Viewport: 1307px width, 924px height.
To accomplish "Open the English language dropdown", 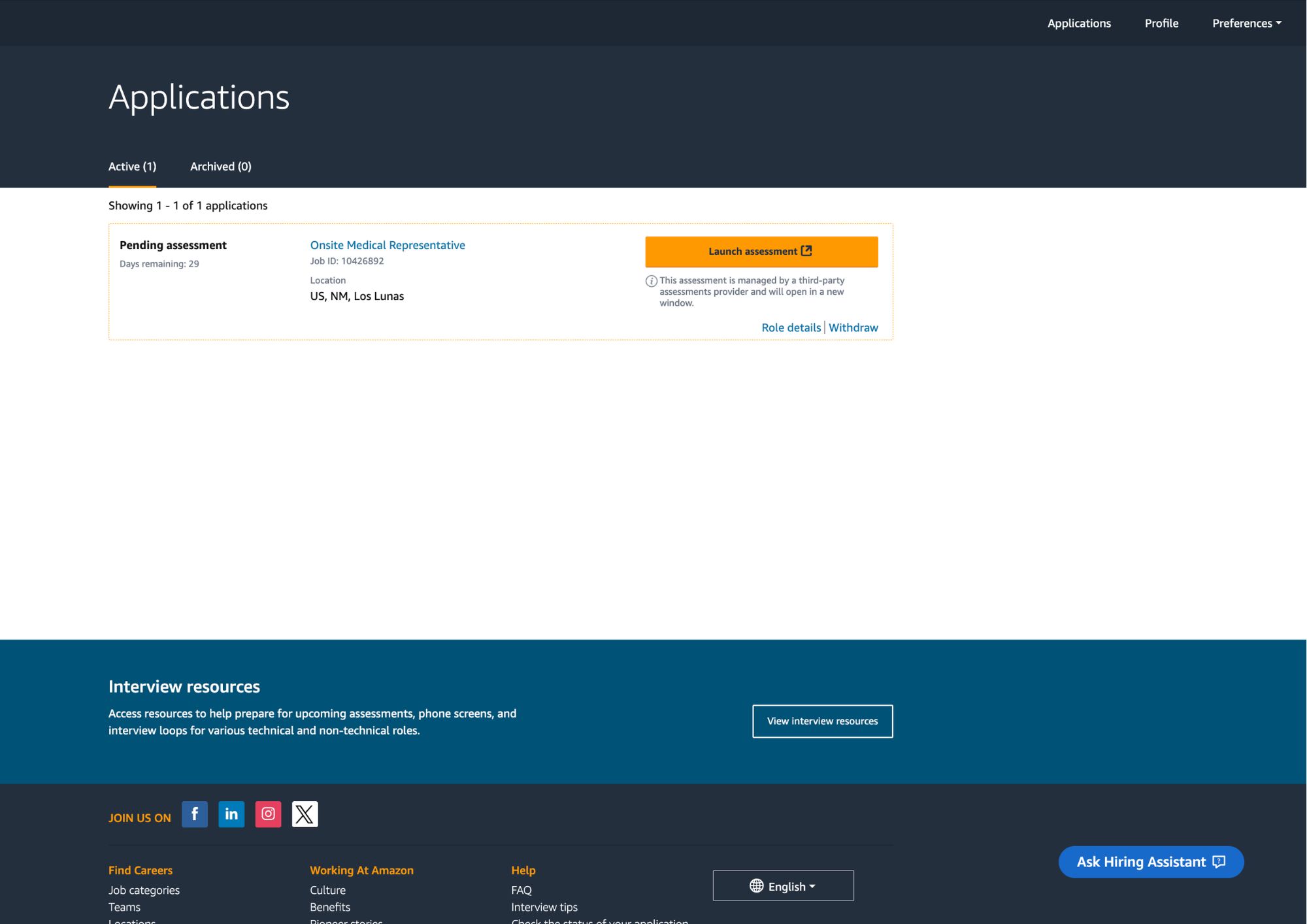I will 783,885.
